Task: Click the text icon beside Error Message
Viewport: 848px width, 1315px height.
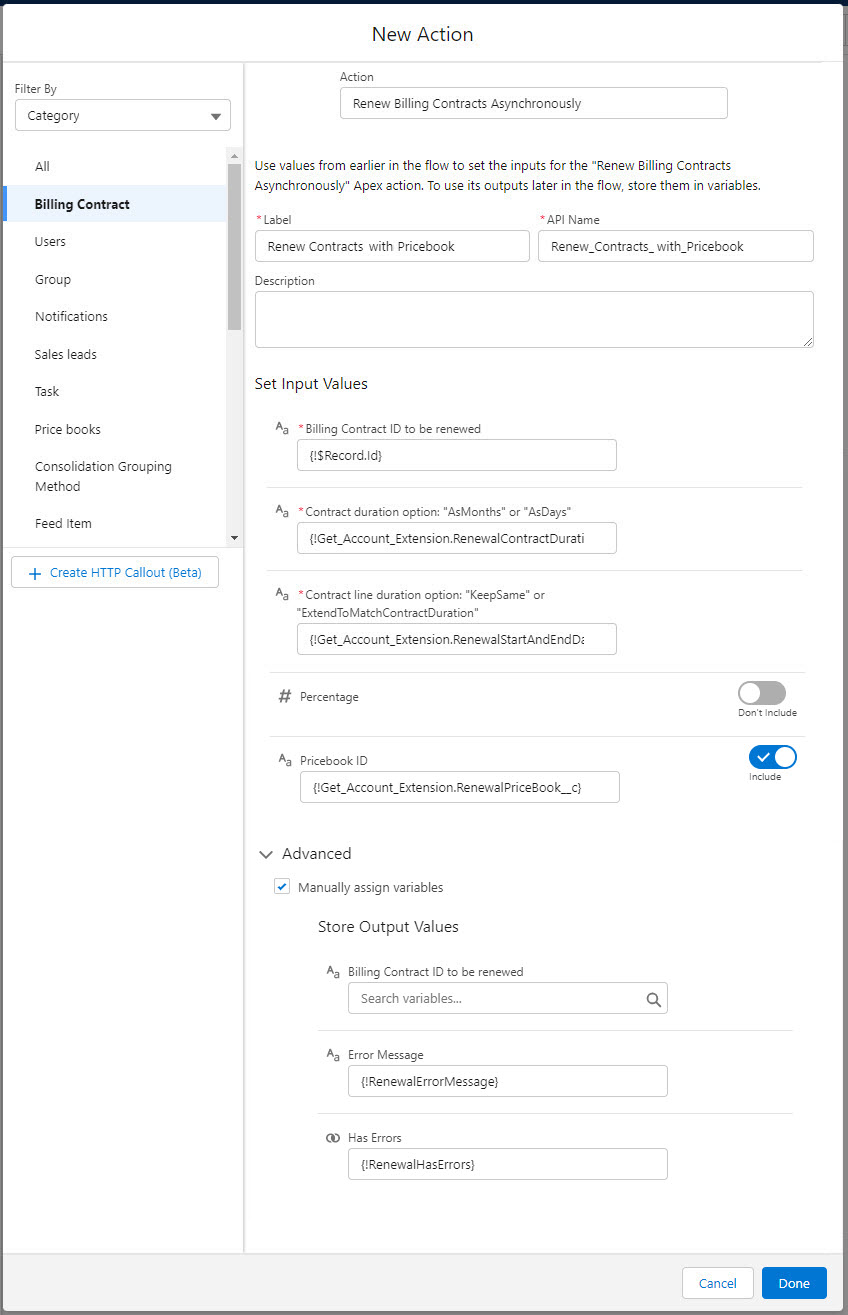Action: [x=333, y=1055]
